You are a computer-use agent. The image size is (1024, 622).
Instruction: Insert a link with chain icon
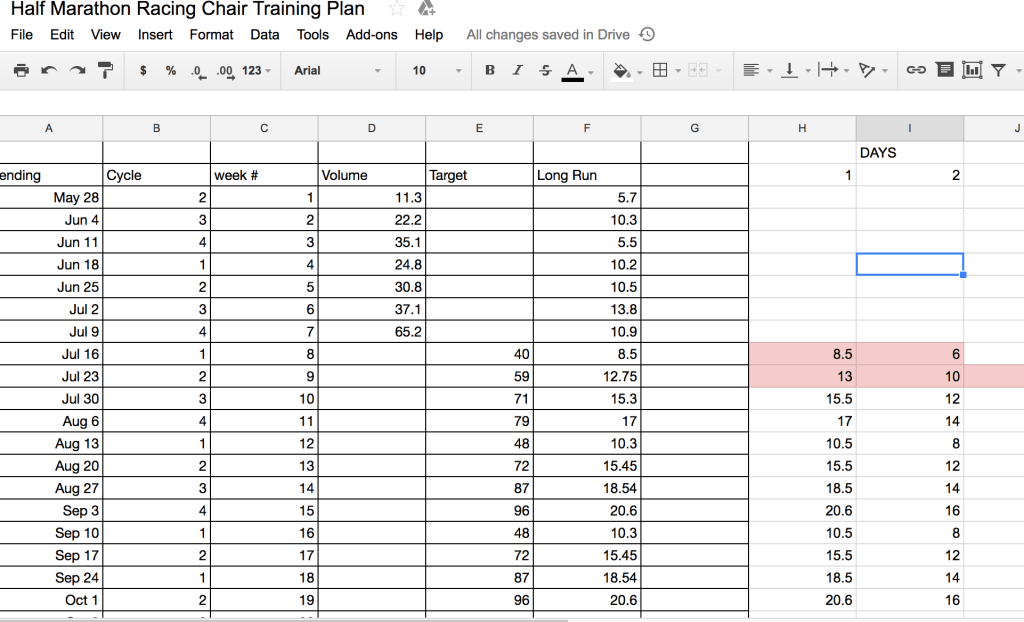tap(915, 70)
